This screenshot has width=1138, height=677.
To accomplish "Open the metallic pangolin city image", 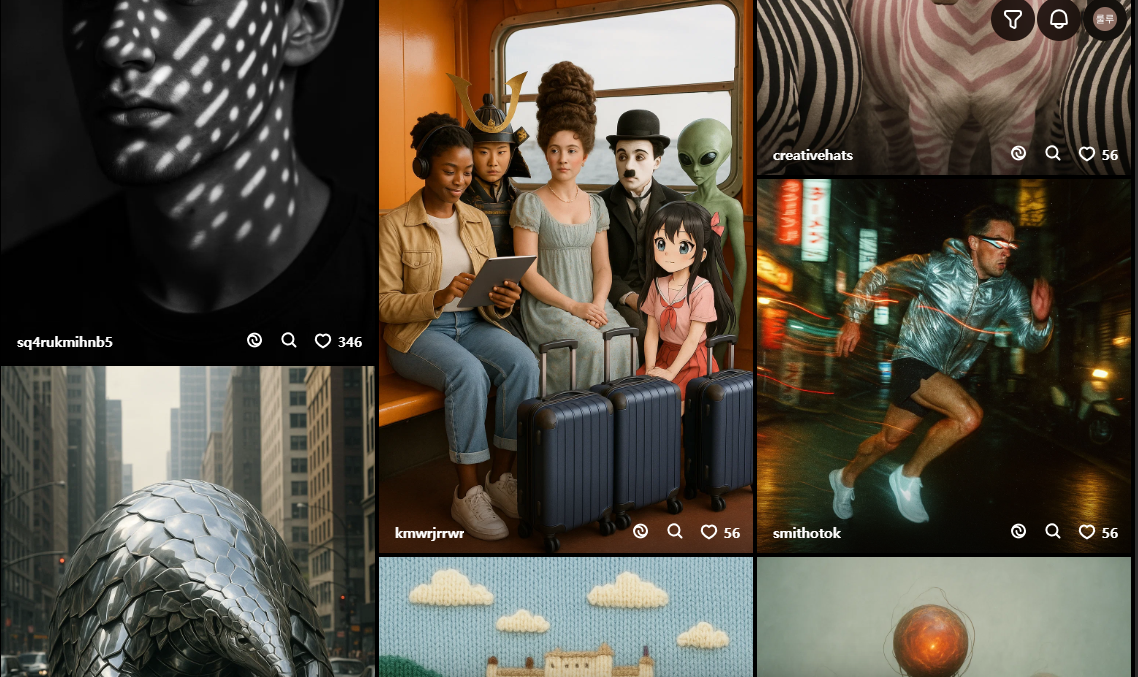I will coord(188,522).
